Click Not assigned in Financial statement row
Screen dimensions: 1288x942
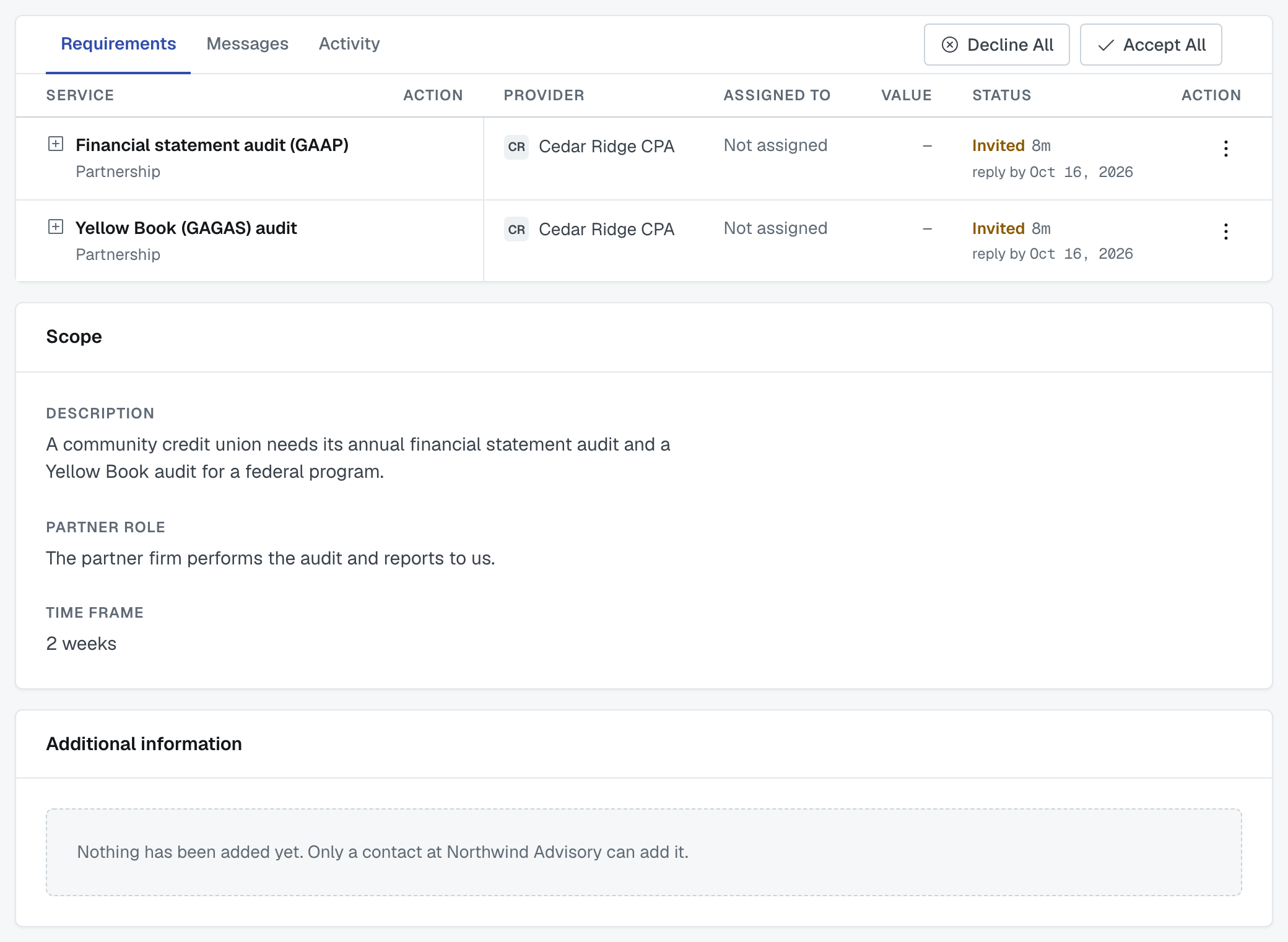pyautogui.click(x=775, y=145)
